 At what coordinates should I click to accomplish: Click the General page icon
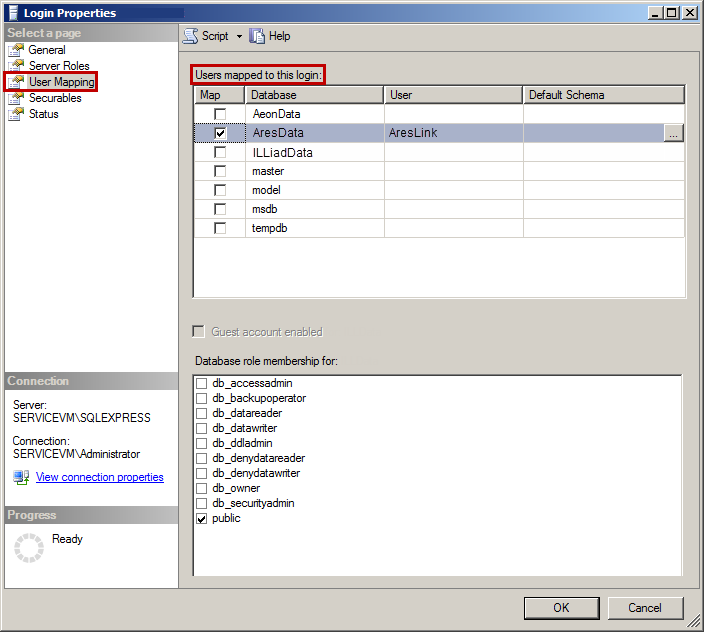pyautogui.click(x=16, y=50)
